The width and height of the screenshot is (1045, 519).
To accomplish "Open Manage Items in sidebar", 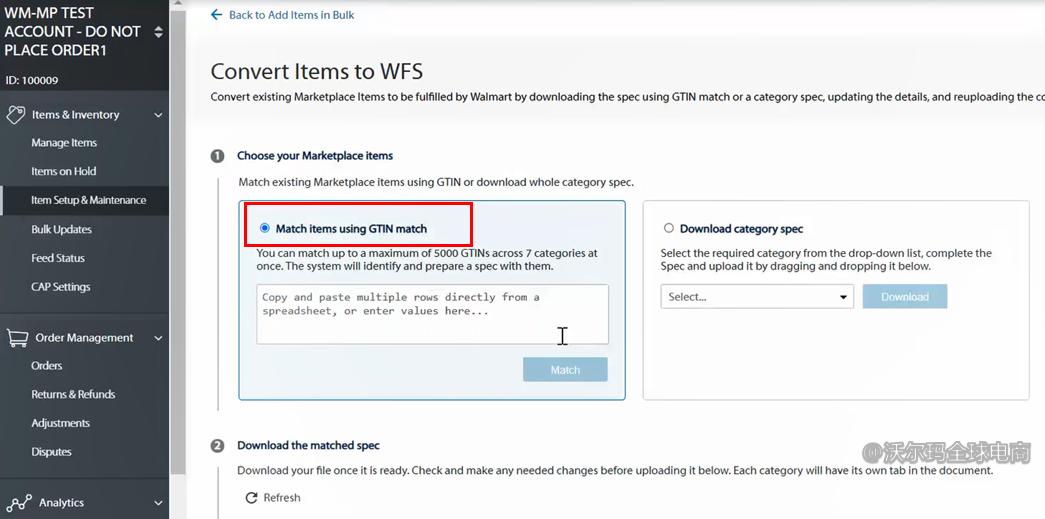I will pos(64,143).
